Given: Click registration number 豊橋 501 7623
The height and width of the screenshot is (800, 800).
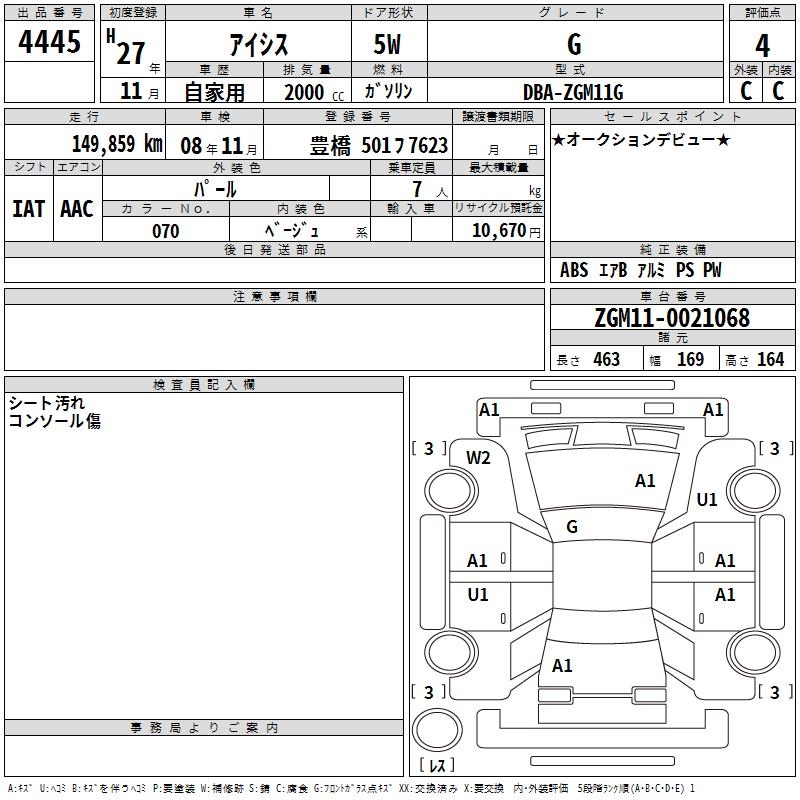Looking at the screenshot, I should click(379, 146).
